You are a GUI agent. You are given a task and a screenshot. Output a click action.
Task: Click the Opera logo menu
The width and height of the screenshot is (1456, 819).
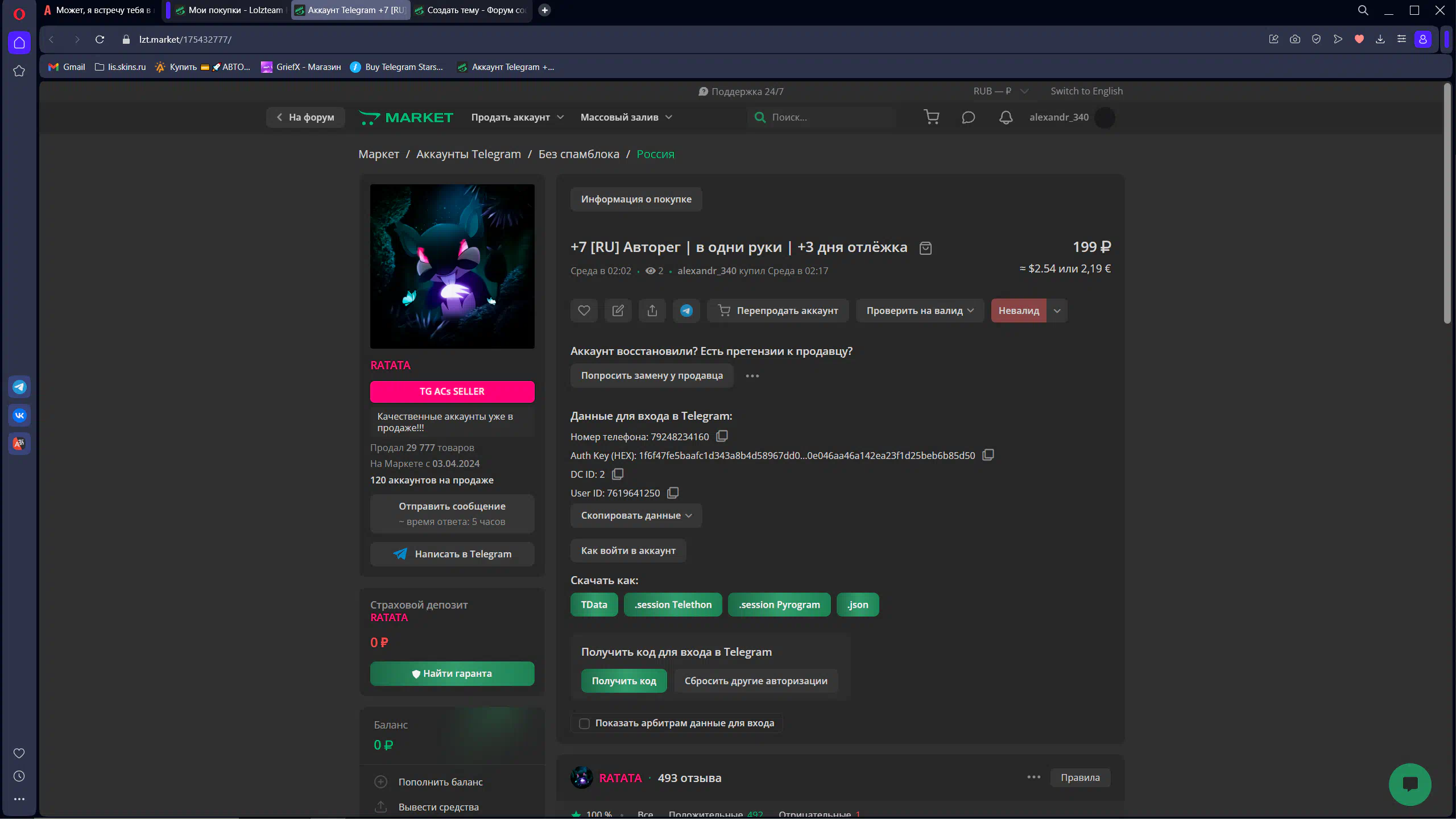(x=19, y=14)
